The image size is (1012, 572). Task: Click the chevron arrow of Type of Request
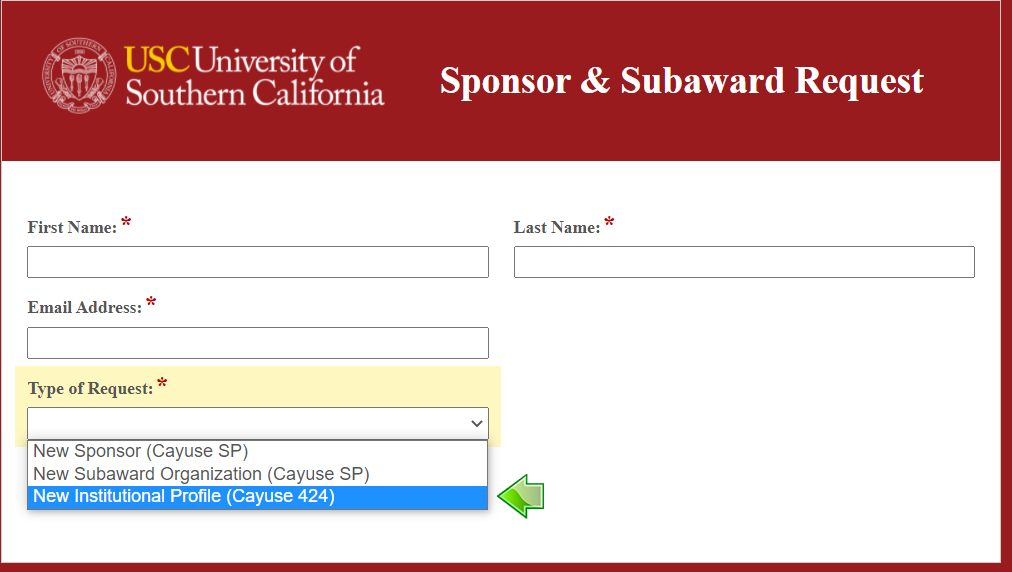click(476, 424)
